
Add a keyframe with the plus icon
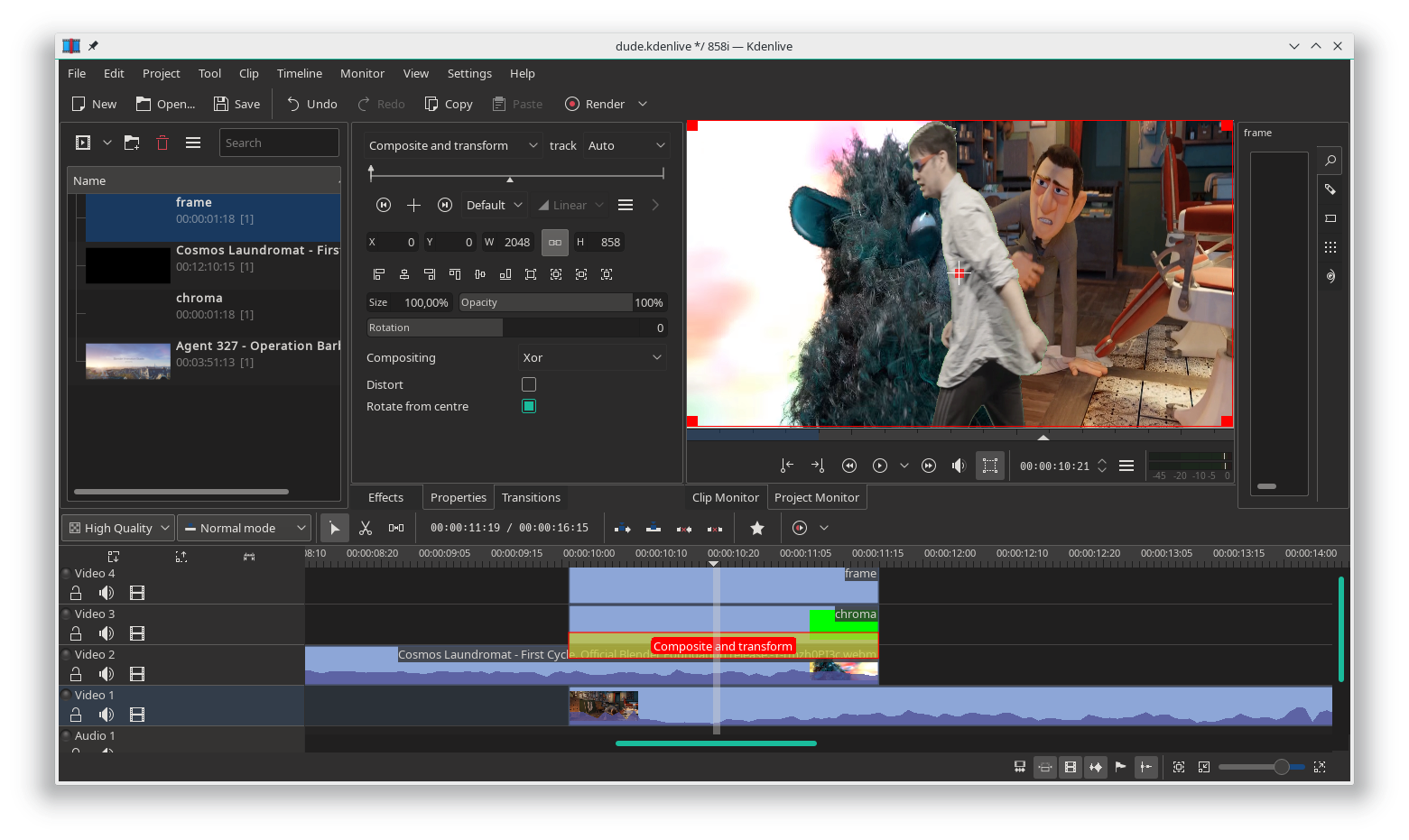point(414,205)
